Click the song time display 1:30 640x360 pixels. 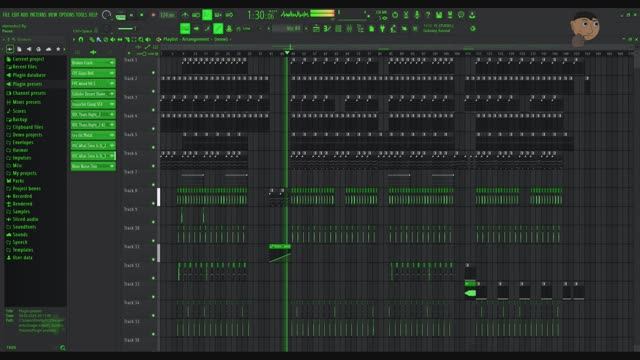pyautogui.click(x=261, y=16)
